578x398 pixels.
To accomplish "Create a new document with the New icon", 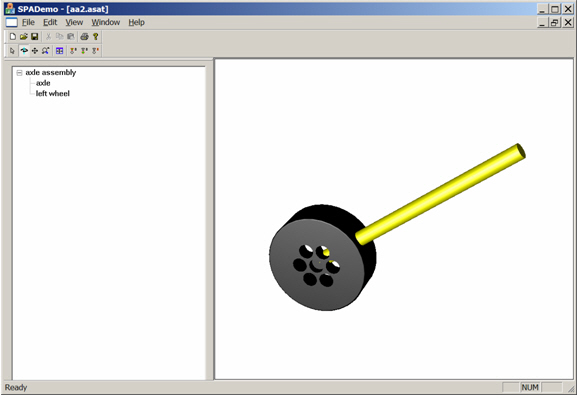I will (x=13, y=36).
